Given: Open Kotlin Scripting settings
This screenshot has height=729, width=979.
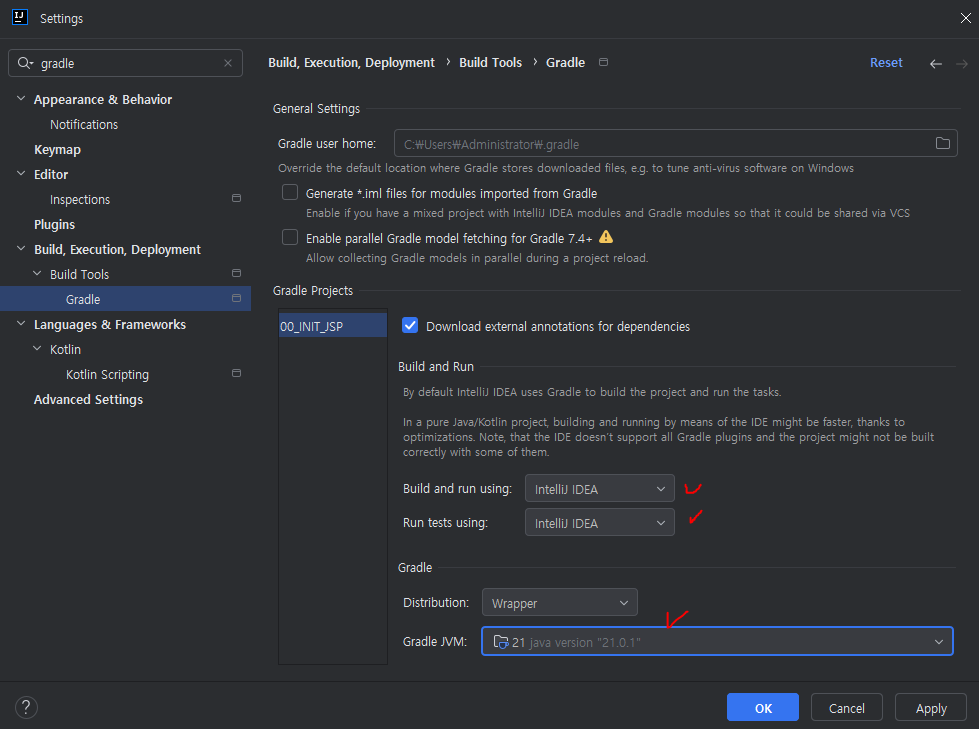Looking at the screenshot, I should tap(107, 374).
